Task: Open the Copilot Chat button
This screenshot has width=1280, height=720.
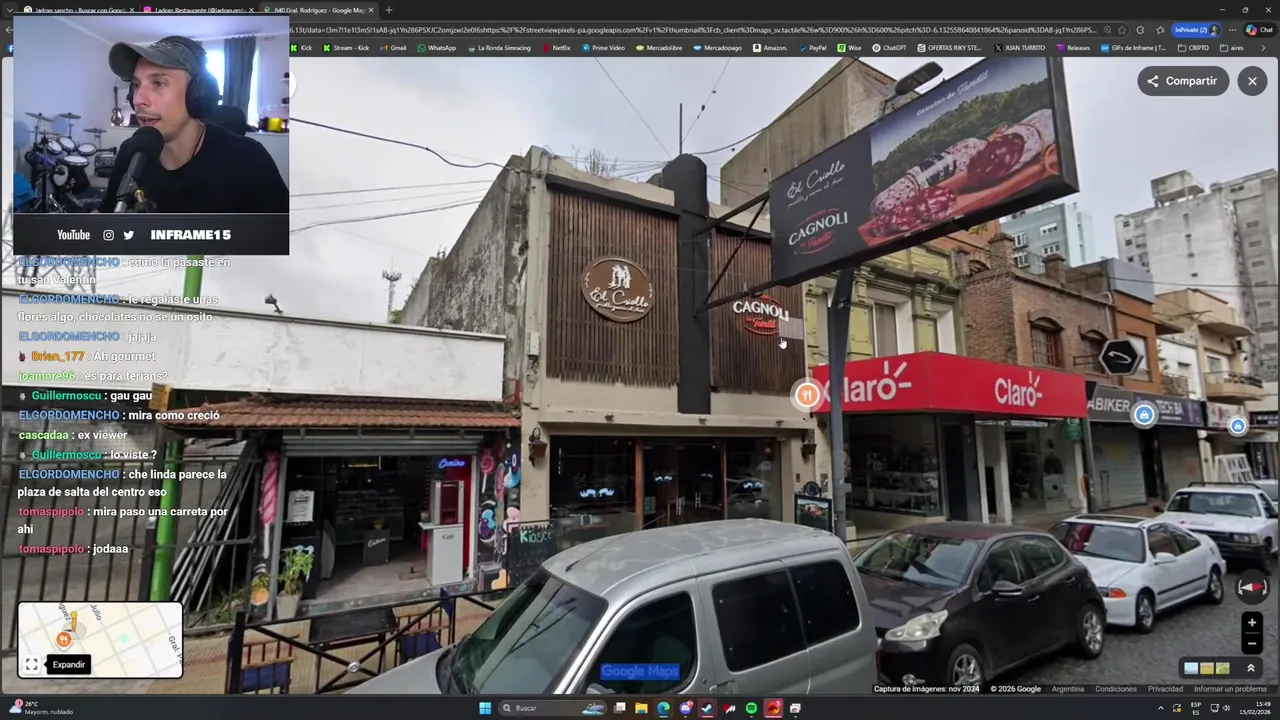Action: coord(1258,30)
